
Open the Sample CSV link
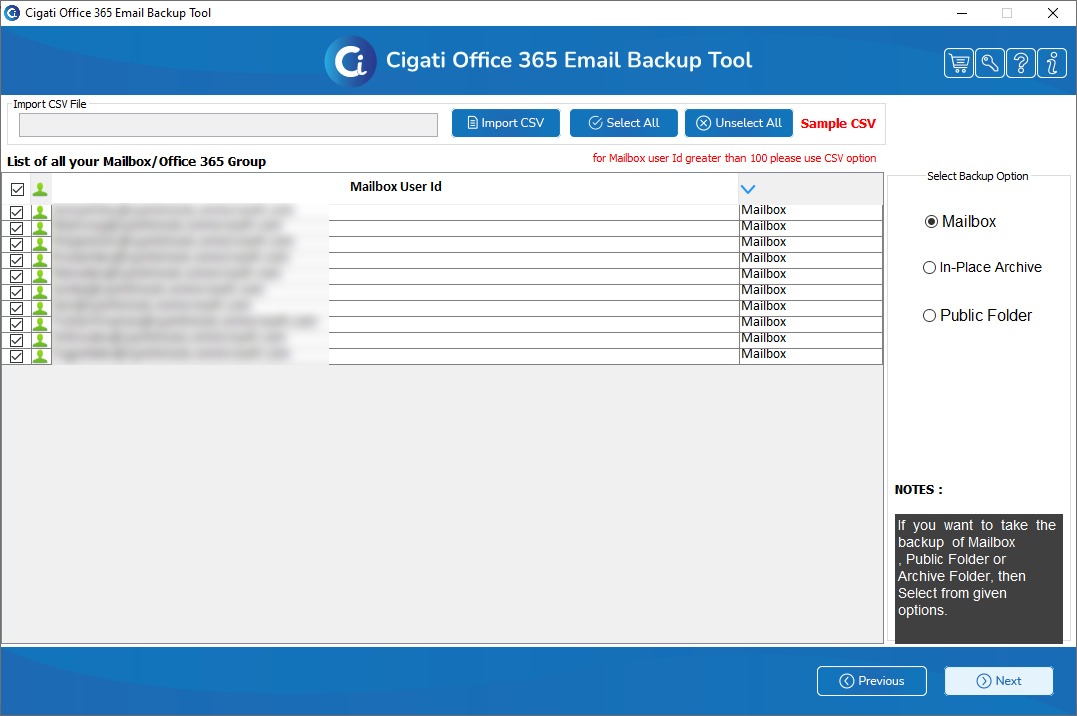point(838,124)
